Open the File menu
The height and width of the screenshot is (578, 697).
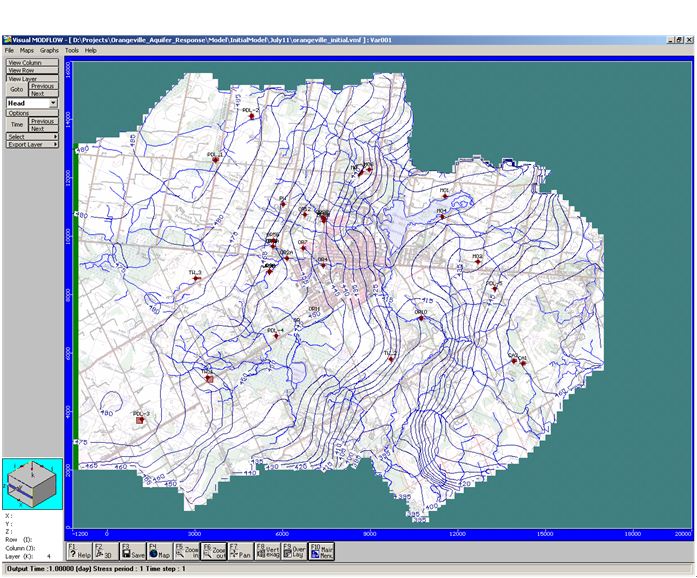9,51
